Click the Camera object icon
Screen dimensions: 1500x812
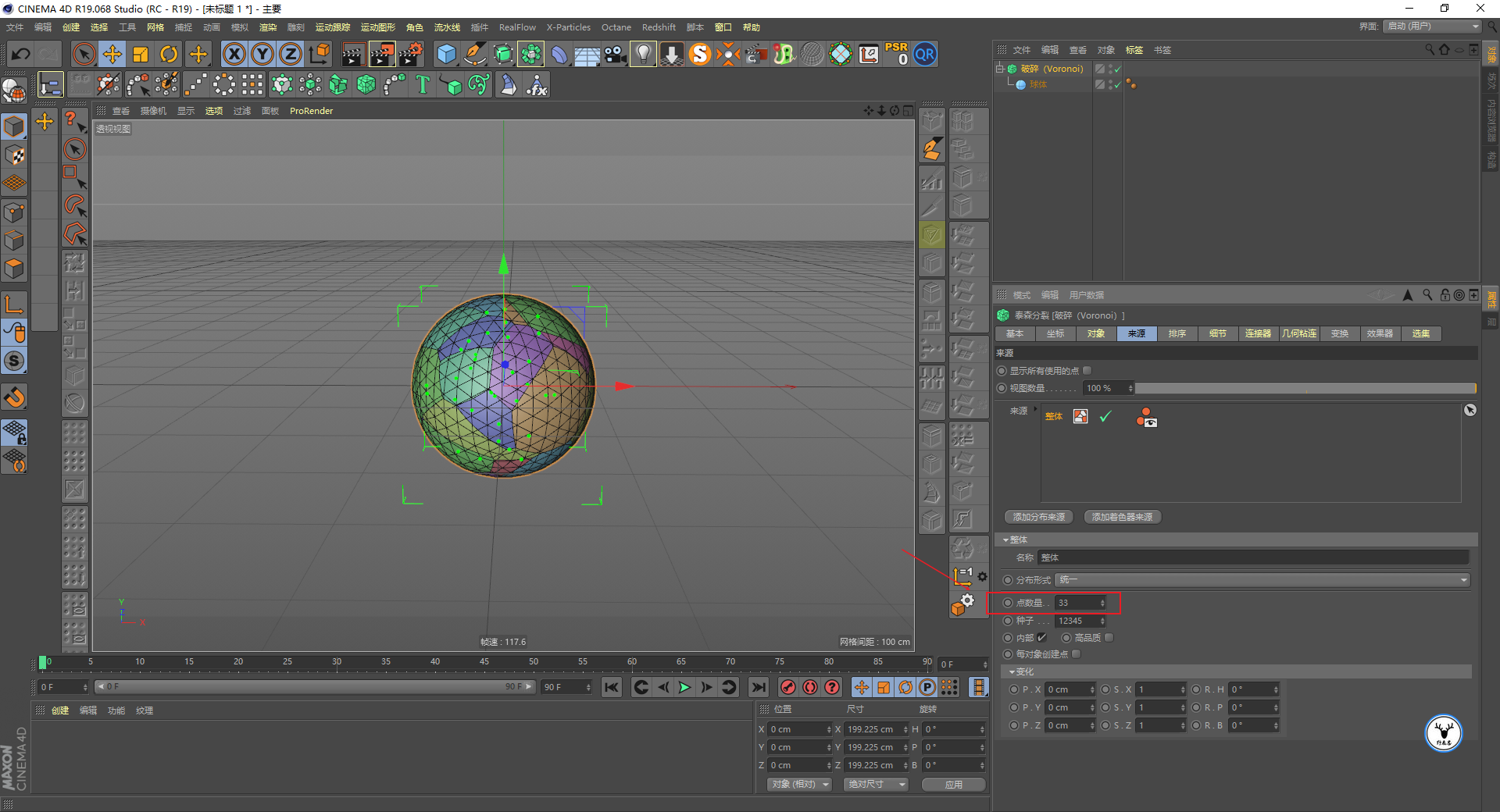pos(616,54)
